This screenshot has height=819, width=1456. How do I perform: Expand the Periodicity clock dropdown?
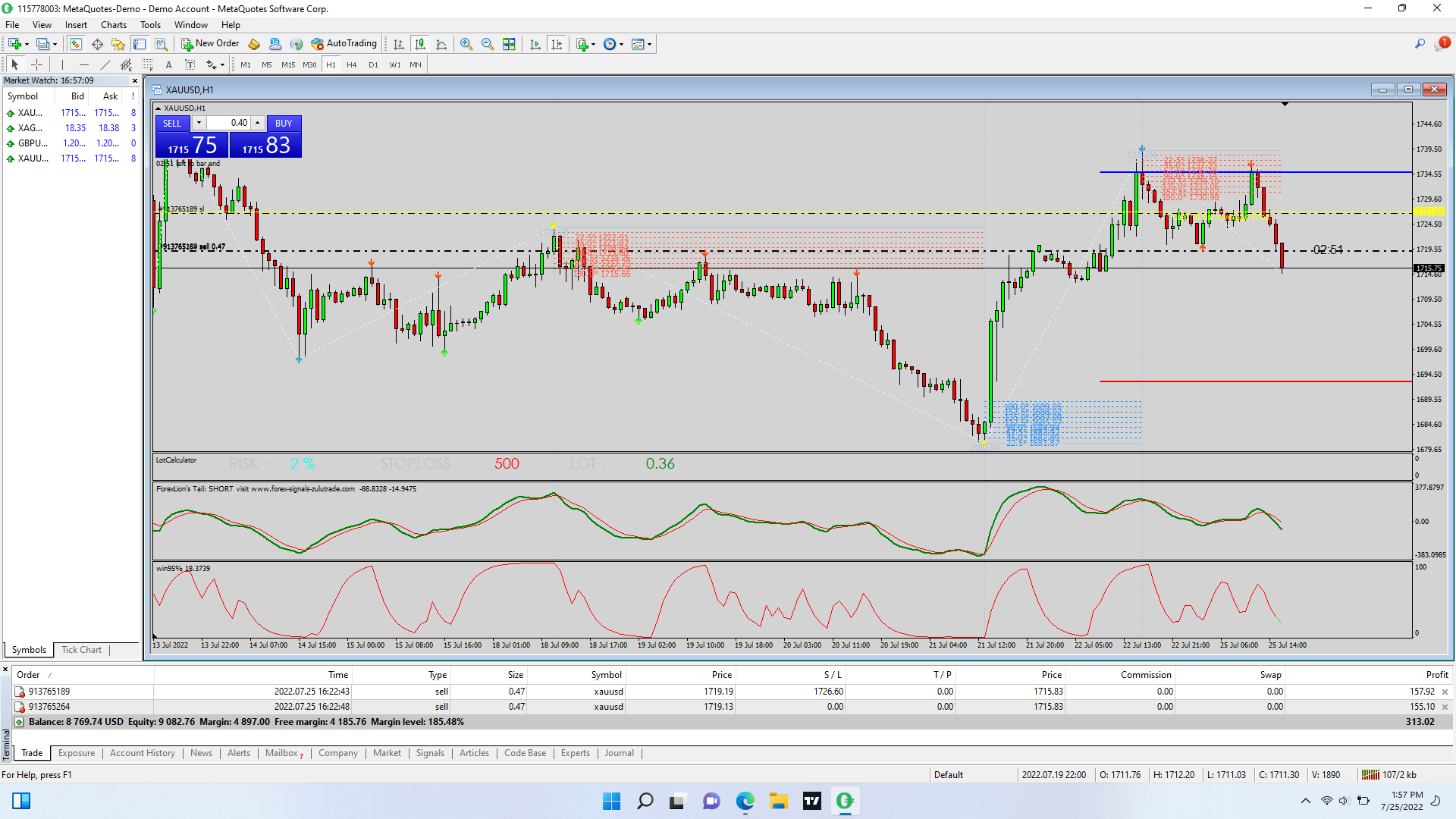pyautogui.click(x=622, y=44)
